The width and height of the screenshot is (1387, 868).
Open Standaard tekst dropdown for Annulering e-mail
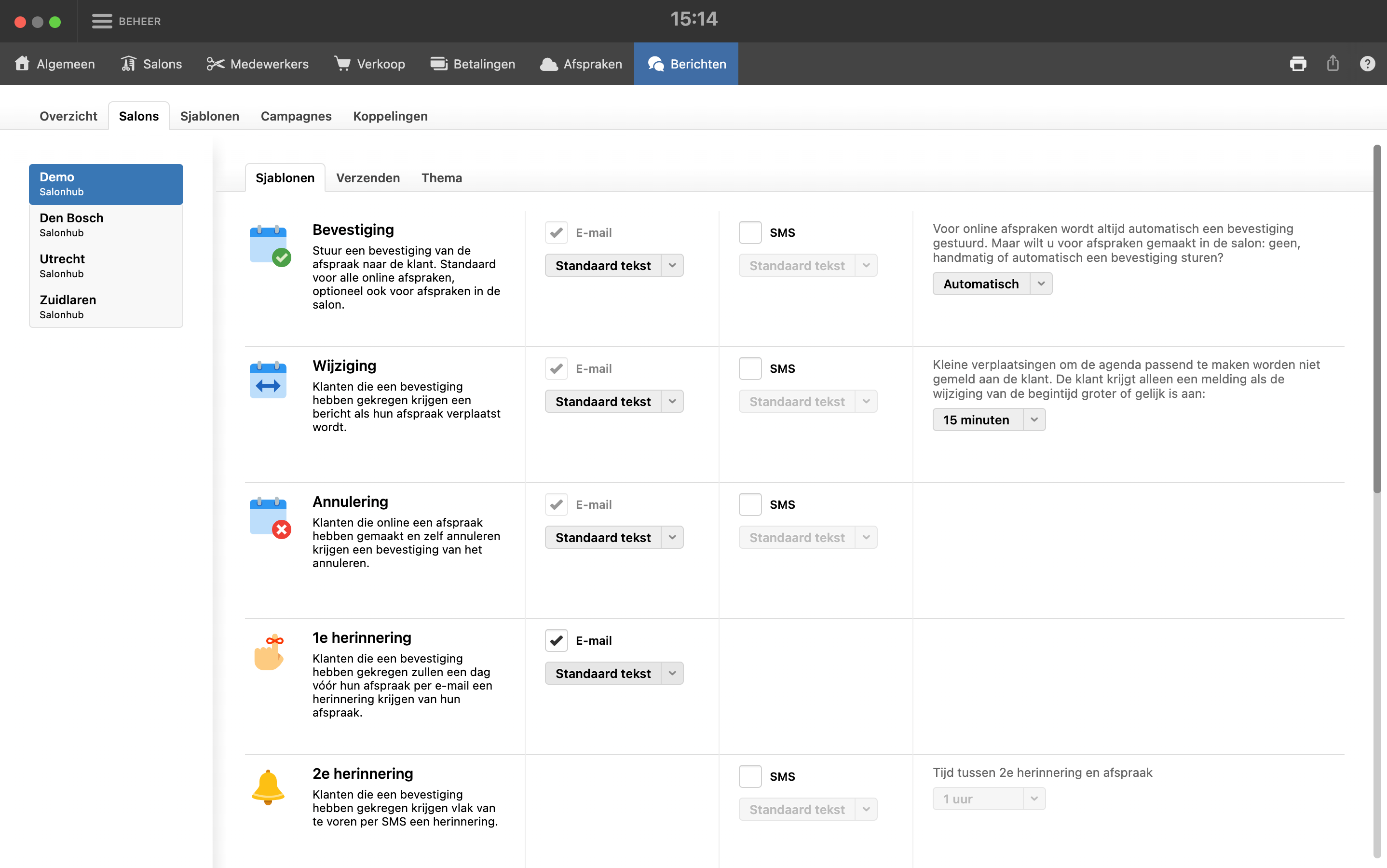(614, 537)
